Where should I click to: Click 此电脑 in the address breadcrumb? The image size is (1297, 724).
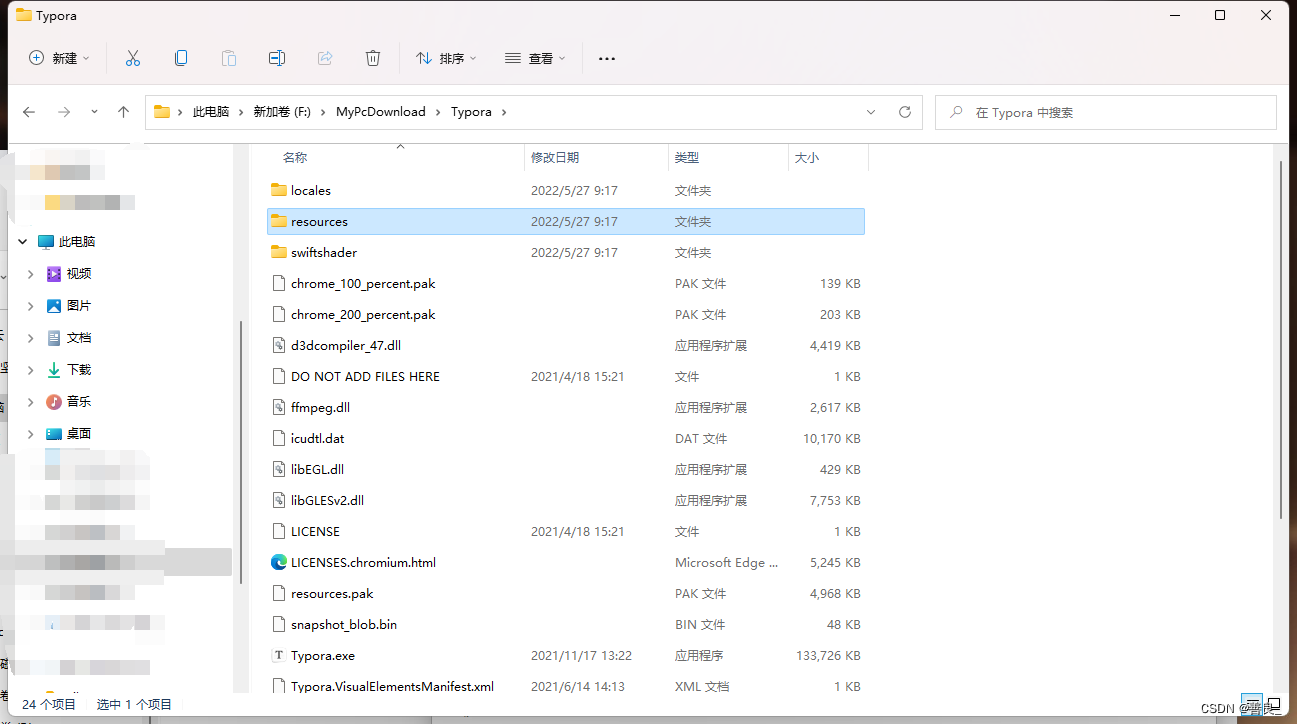point(211,112)
